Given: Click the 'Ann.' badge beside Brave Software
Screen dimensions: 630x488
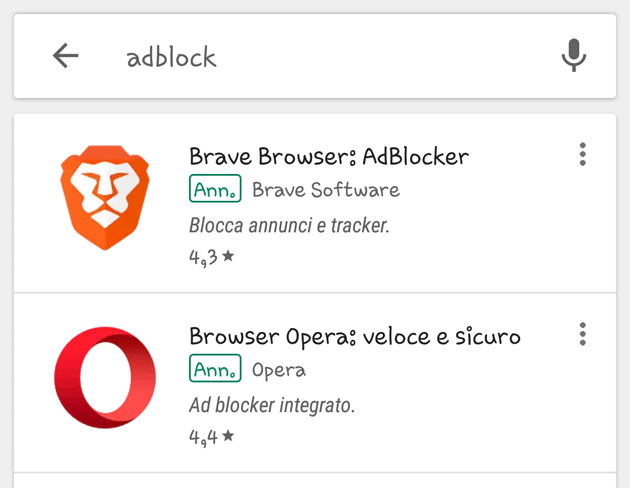Looking at the screenshot, I should tap(216, 189).
